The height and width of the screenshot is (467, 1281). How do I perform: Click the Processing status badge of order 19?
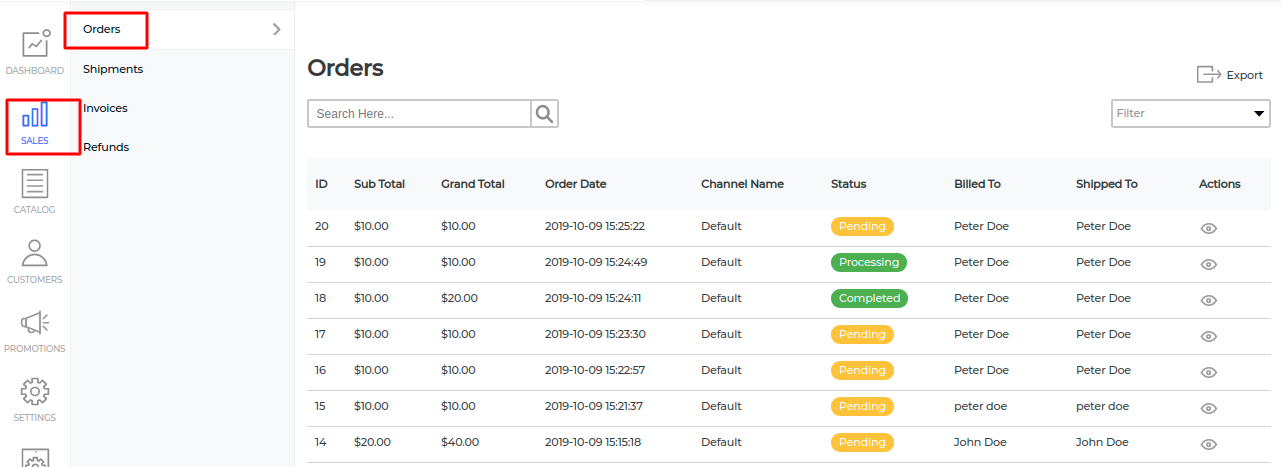pos(869,262)
